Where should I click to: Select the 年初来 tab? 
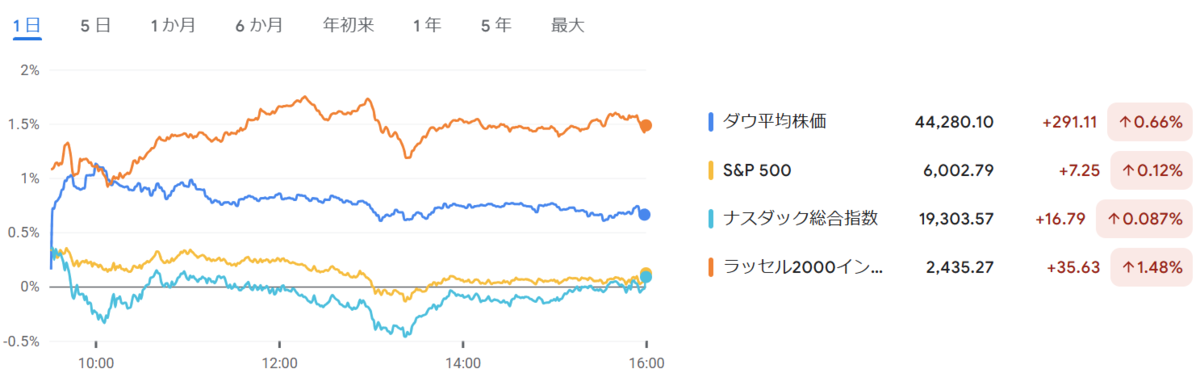point(348,26)
